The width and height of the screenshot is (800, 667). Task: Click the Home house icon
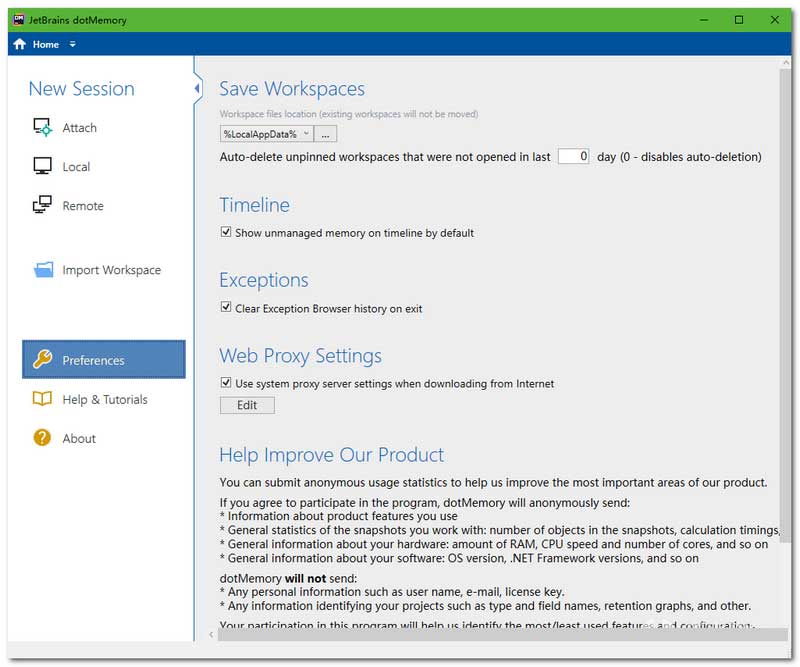(19, 44)
